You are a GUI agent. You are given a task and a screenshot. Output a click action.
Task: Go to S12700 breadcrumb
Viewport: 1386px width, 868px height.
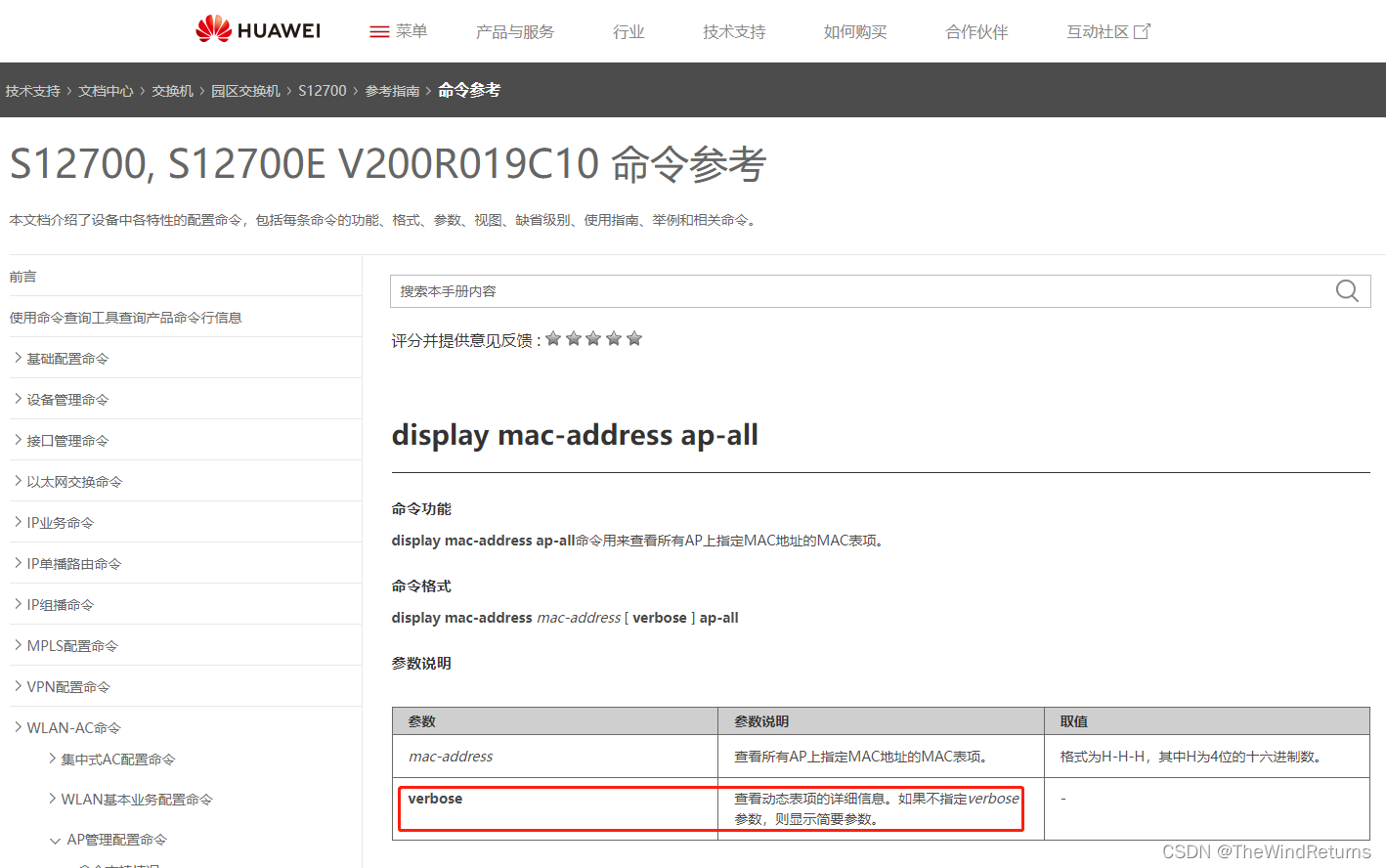point(323,90)
